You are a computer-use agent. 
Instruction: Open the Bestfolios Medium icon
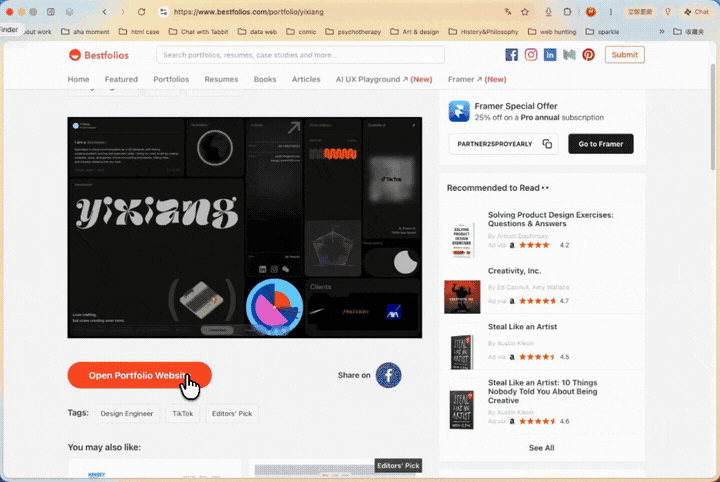pos(569,55)
